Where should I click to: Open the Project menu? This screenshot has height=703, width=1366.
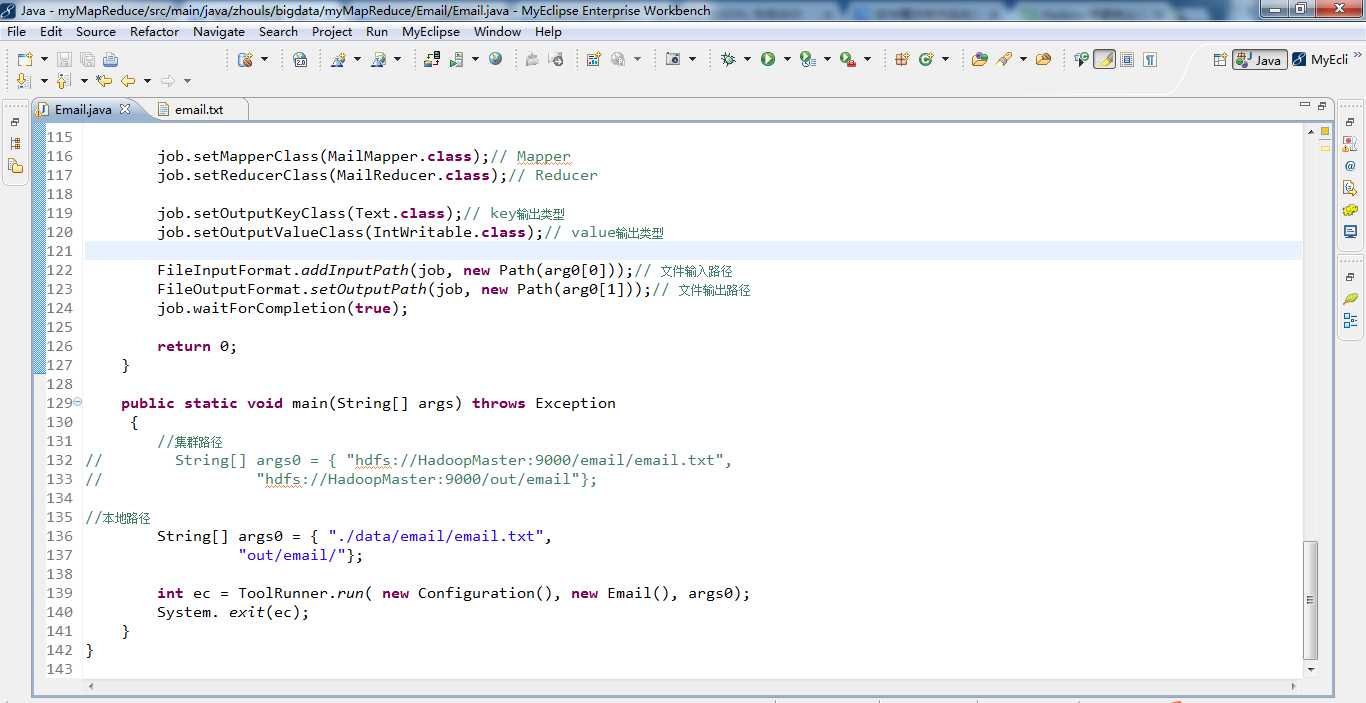332,31
